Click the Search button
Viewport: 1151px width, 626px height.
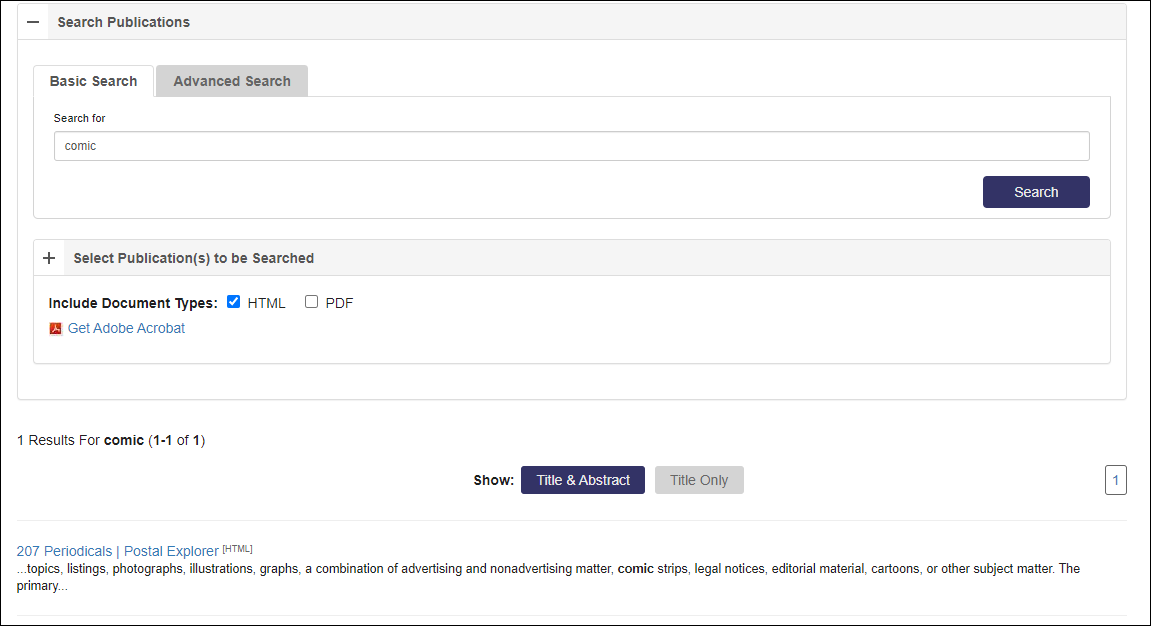click(x=1036, y=192)
